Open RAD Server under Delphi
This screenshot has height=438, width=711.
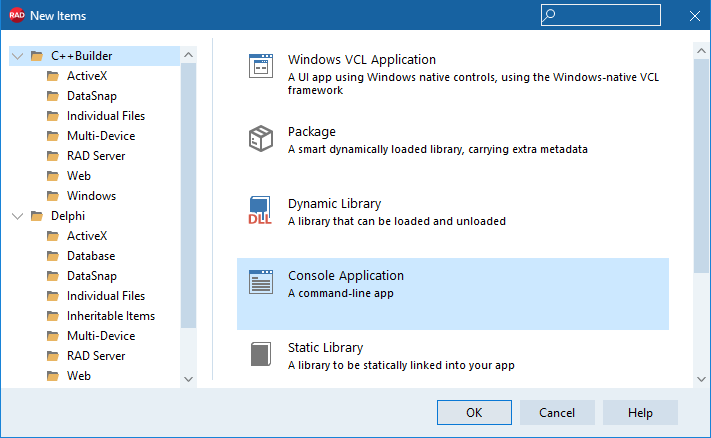pos(96,355)
